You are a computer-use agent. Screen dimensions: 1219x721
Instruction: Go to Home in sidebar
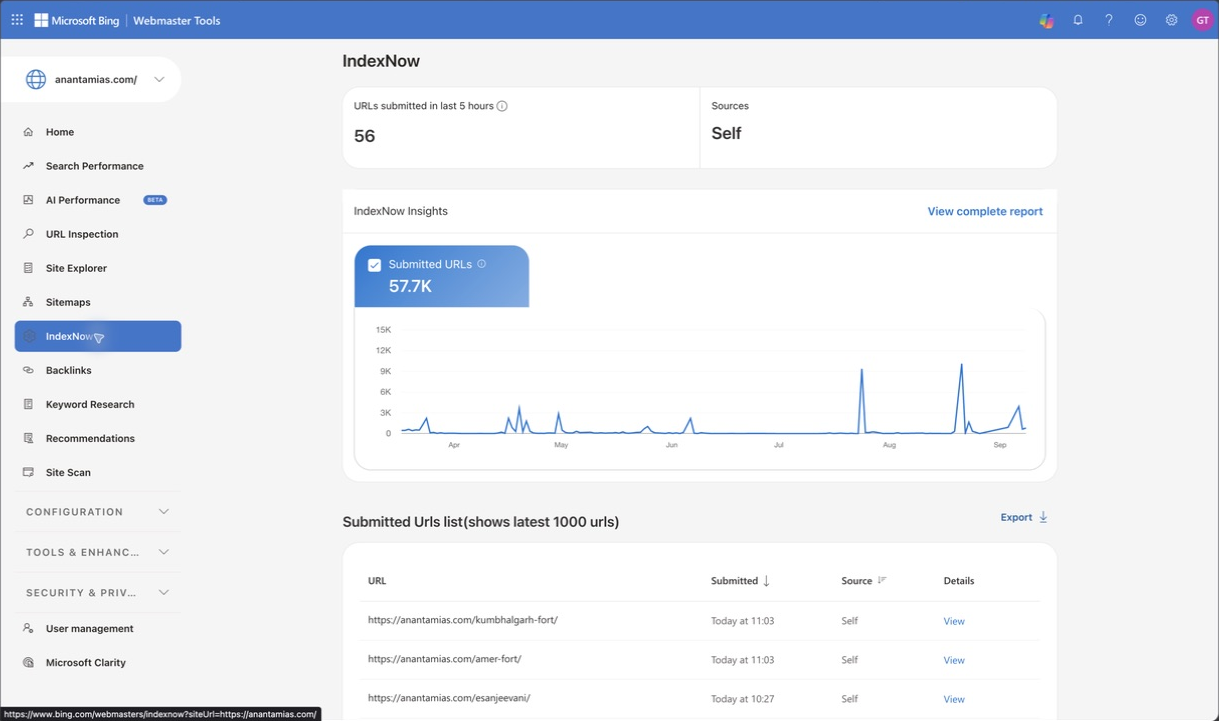tap(60, 132)
